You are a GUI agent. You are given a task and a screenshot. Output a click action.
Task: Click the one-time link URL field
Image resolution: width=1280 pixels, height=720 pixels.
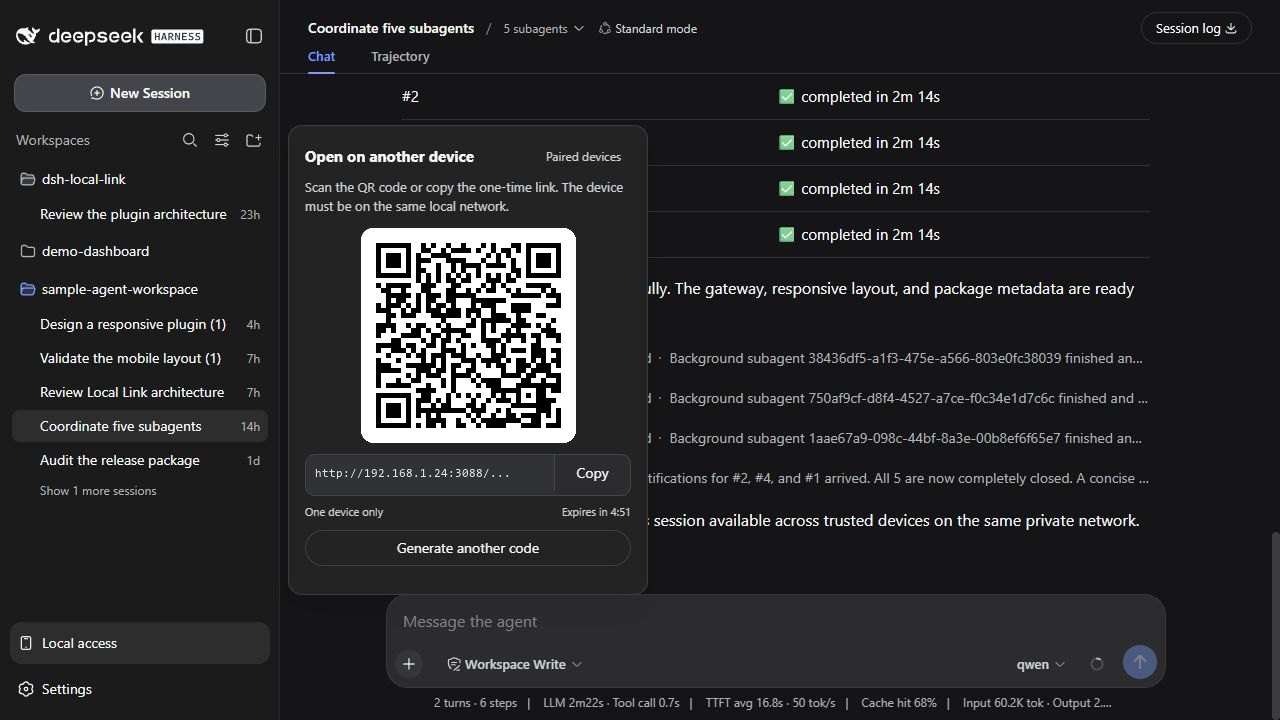(430, 474)
